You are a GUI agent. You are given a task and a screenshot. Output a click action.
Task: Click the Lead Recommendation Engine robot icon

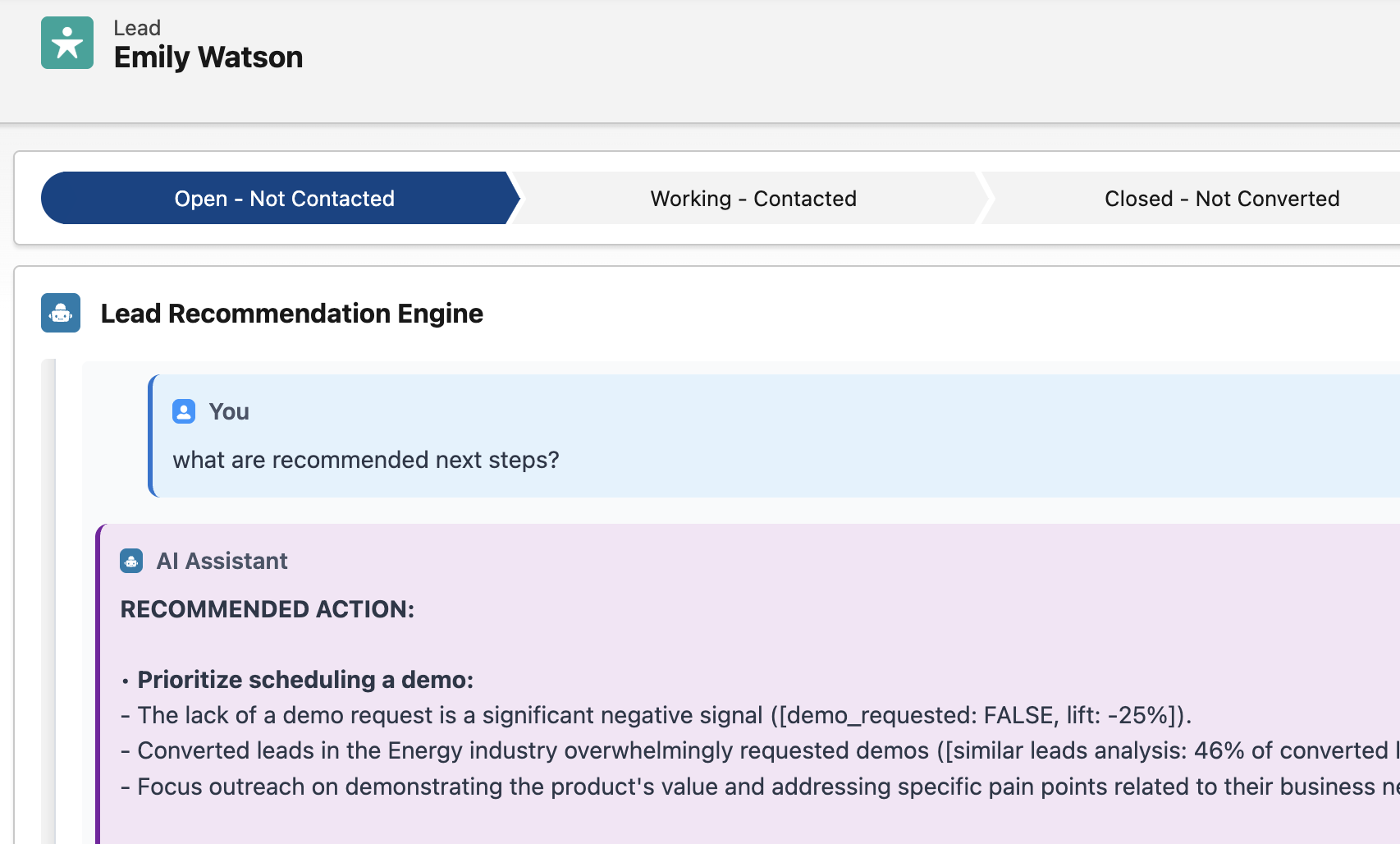[x=60, y=313]
